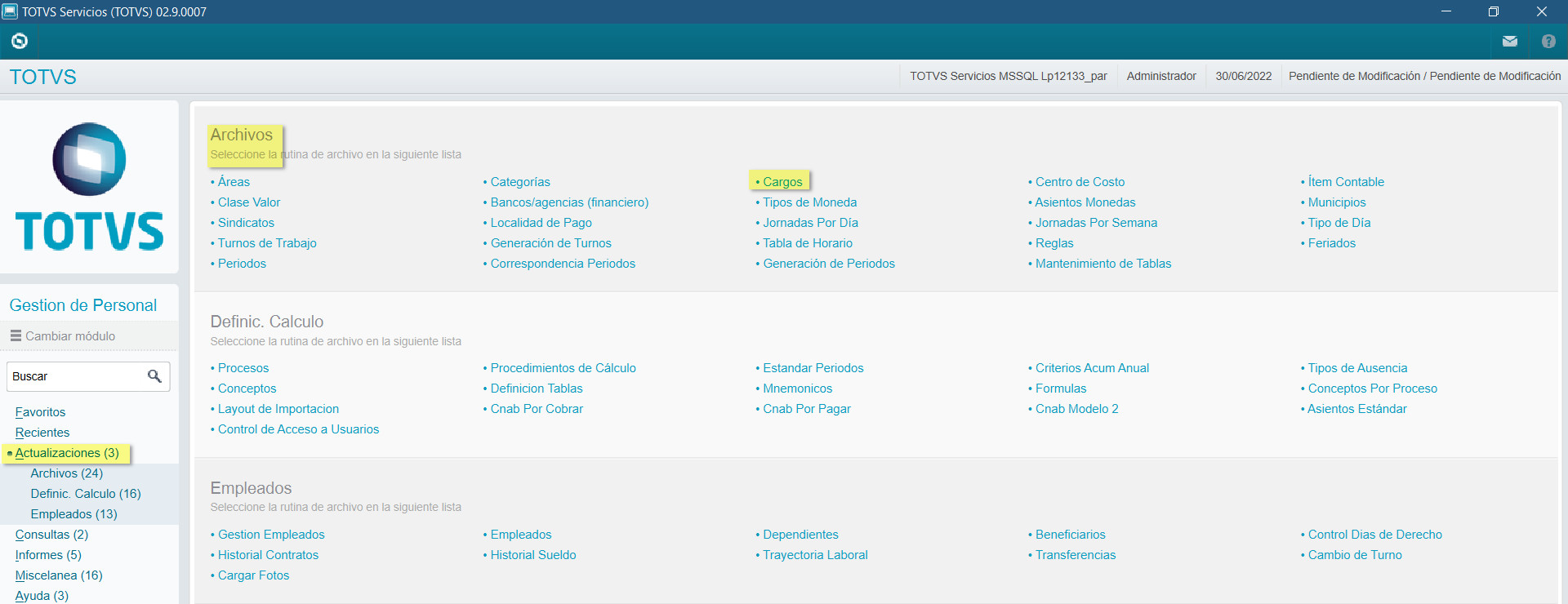Open the Ítem Contable routine
Screen dimensions: 1568x604
point(1346,182)
